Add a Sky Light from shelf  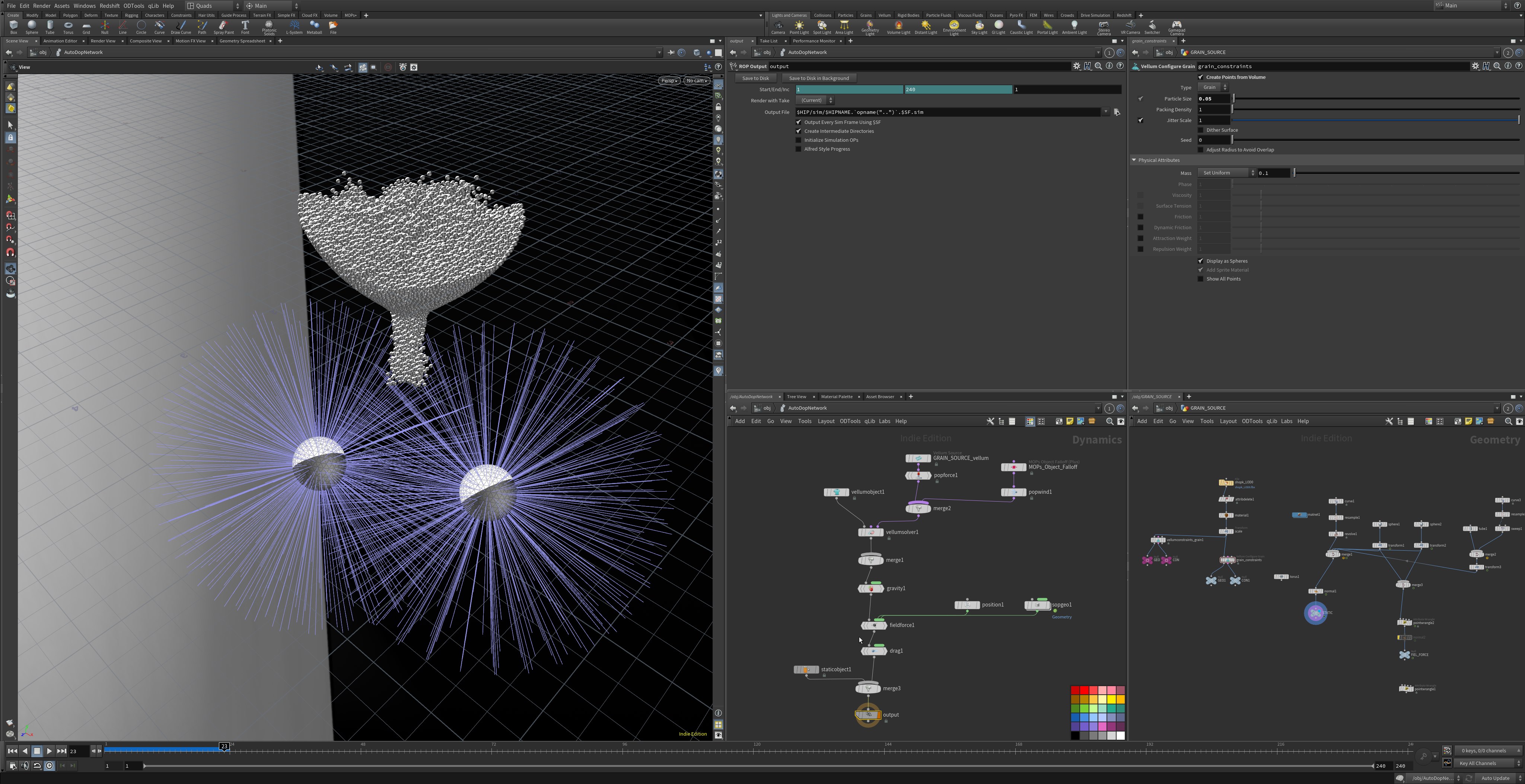click(x=978, y=27)
